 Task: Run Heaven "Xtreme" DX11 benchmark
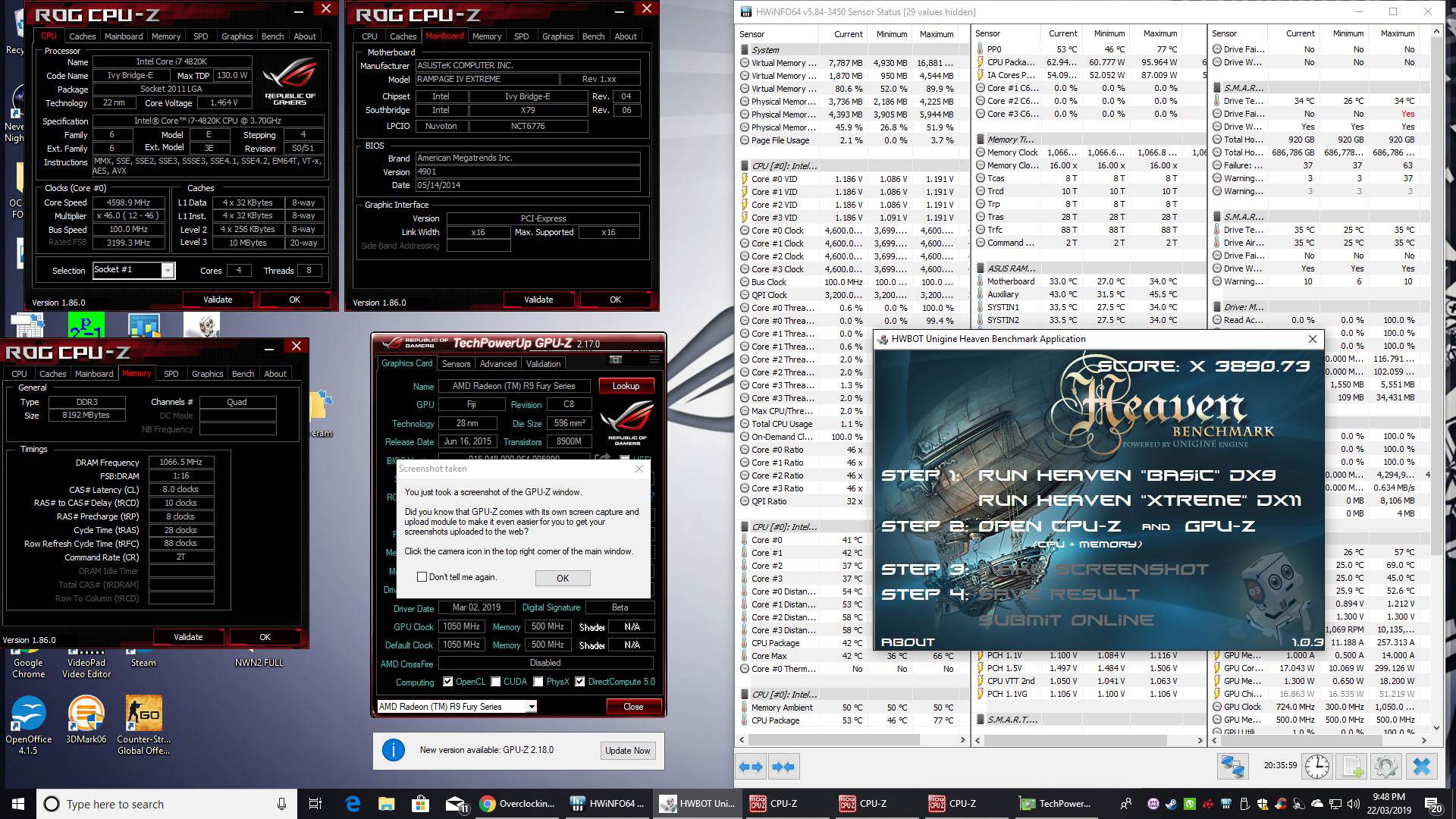tap(1139, 500)
